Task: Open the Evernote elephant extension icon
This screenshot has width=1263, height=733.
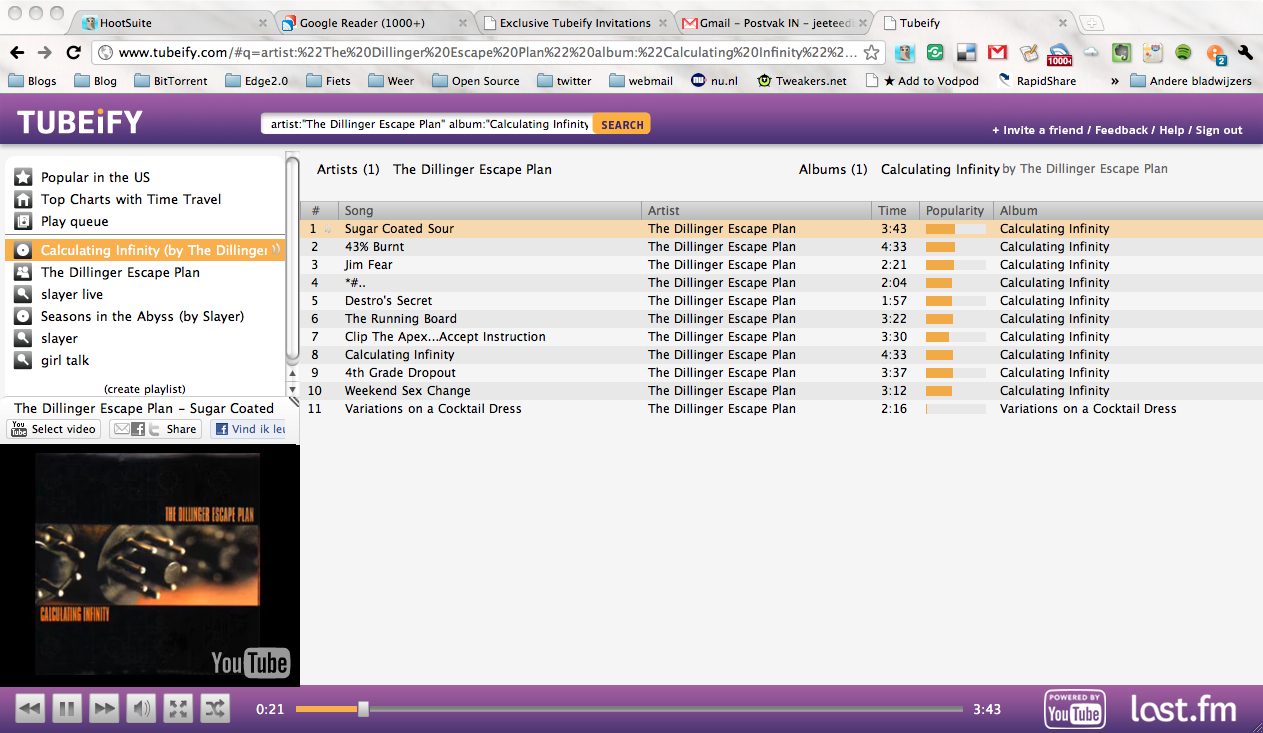Action: pos(1121,53)
